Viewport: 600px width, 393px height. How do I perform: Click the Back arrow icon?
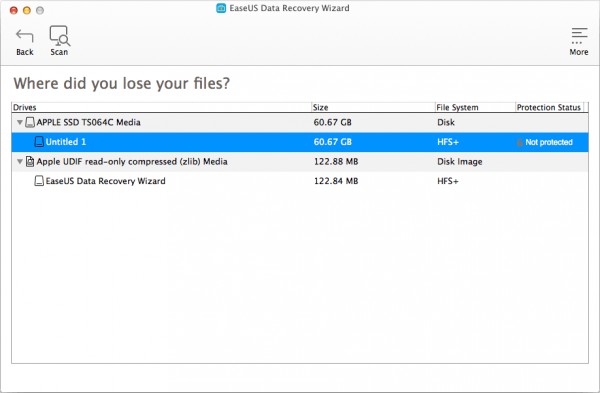24,36
